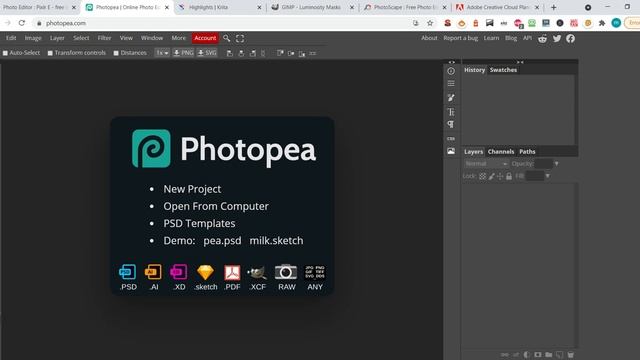Screen dimensions: 640x360
Task: Open the Fill dropdown arrow
Action: [x=547, y=176]
